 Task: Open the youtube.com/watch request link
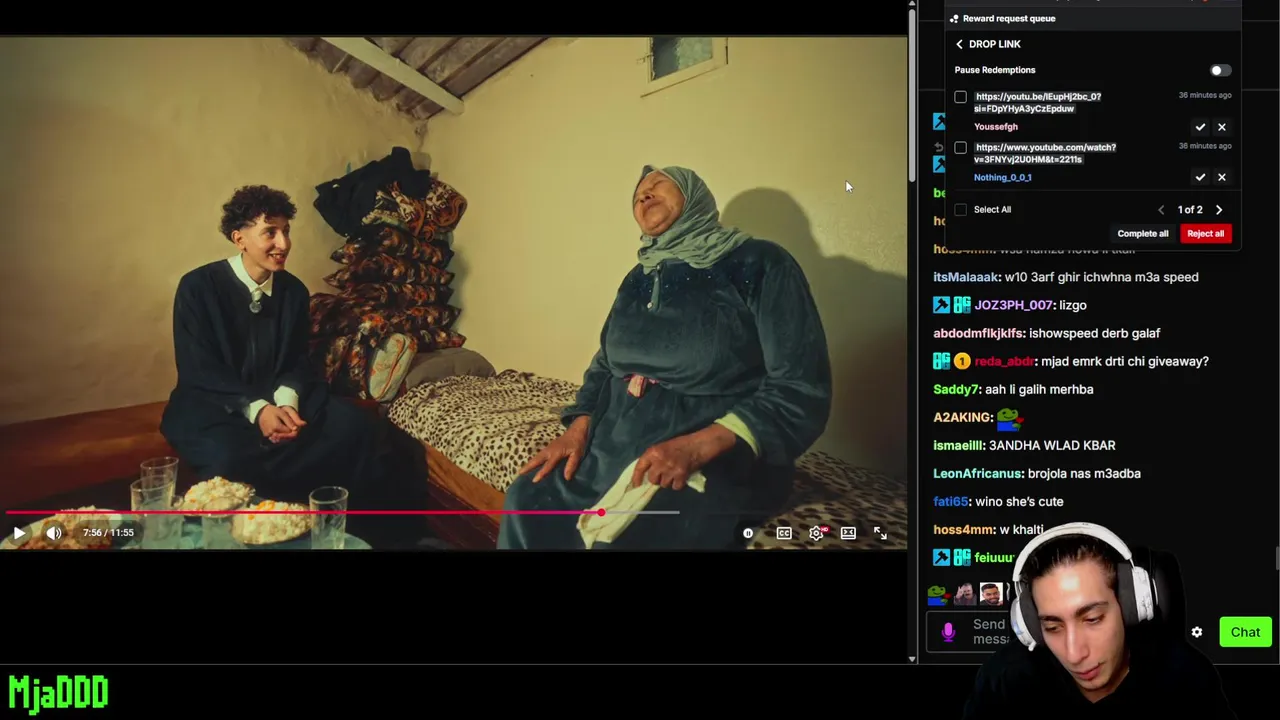click(x=1045, y=153)
